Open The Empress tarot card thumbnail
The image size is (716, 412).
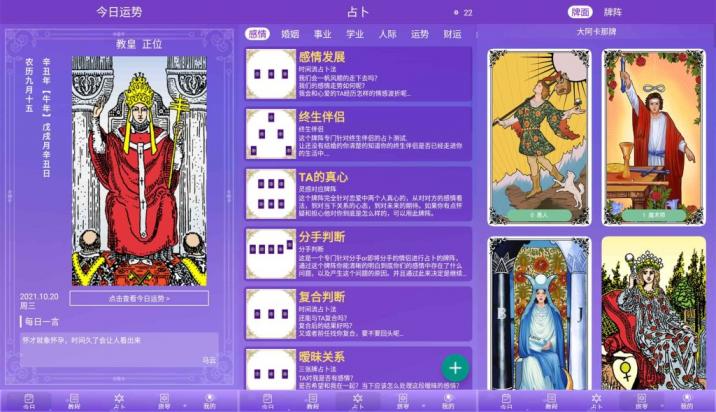(653, 313)
